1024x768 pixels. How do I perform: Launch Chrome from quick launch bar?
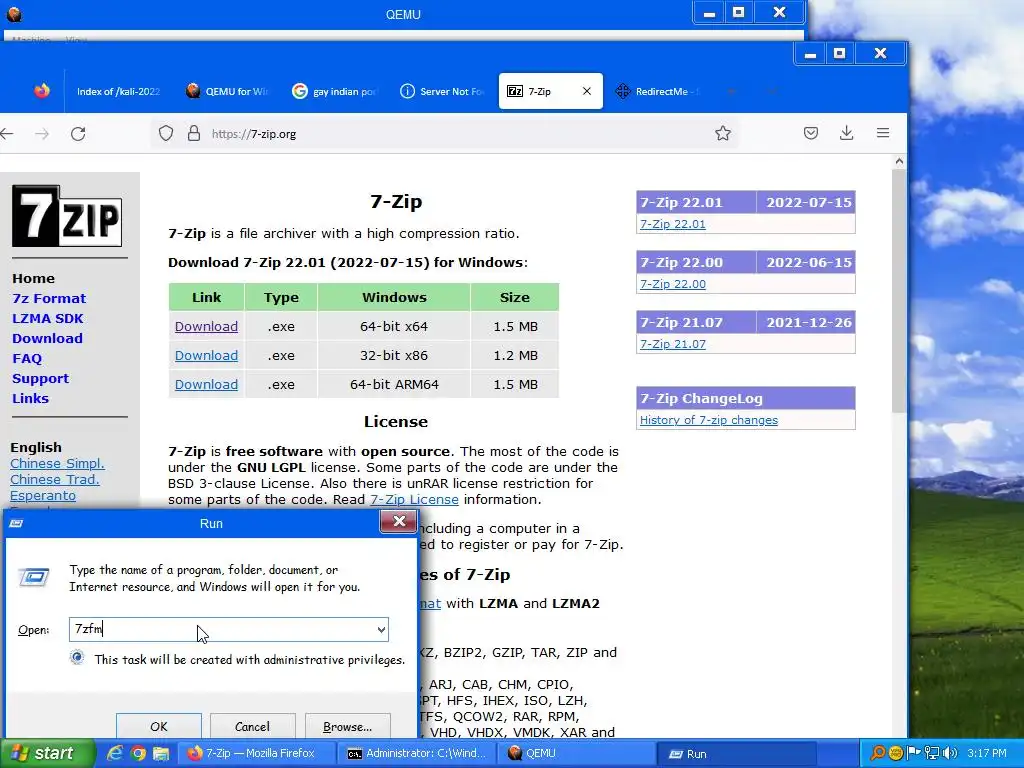[x=138, y=753]
